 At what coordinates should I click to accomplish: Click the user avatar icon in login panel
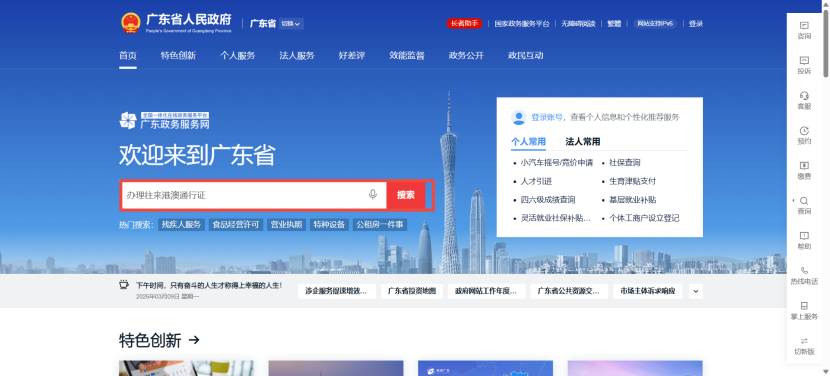coord(518,117)
